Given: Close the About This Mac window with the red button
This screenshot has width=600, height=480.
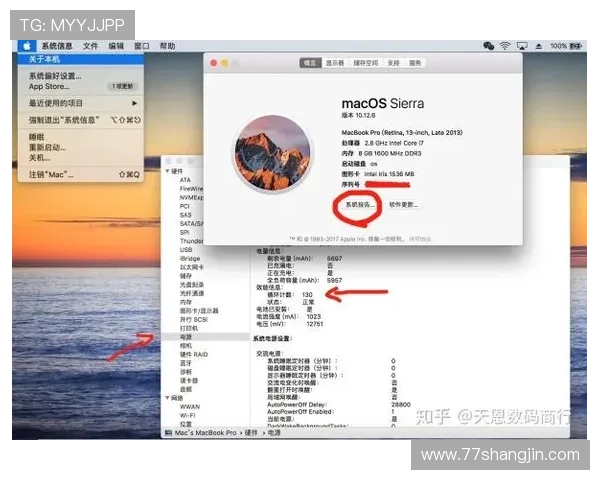Looking at the screenshot, I should (x=214, y=63).
